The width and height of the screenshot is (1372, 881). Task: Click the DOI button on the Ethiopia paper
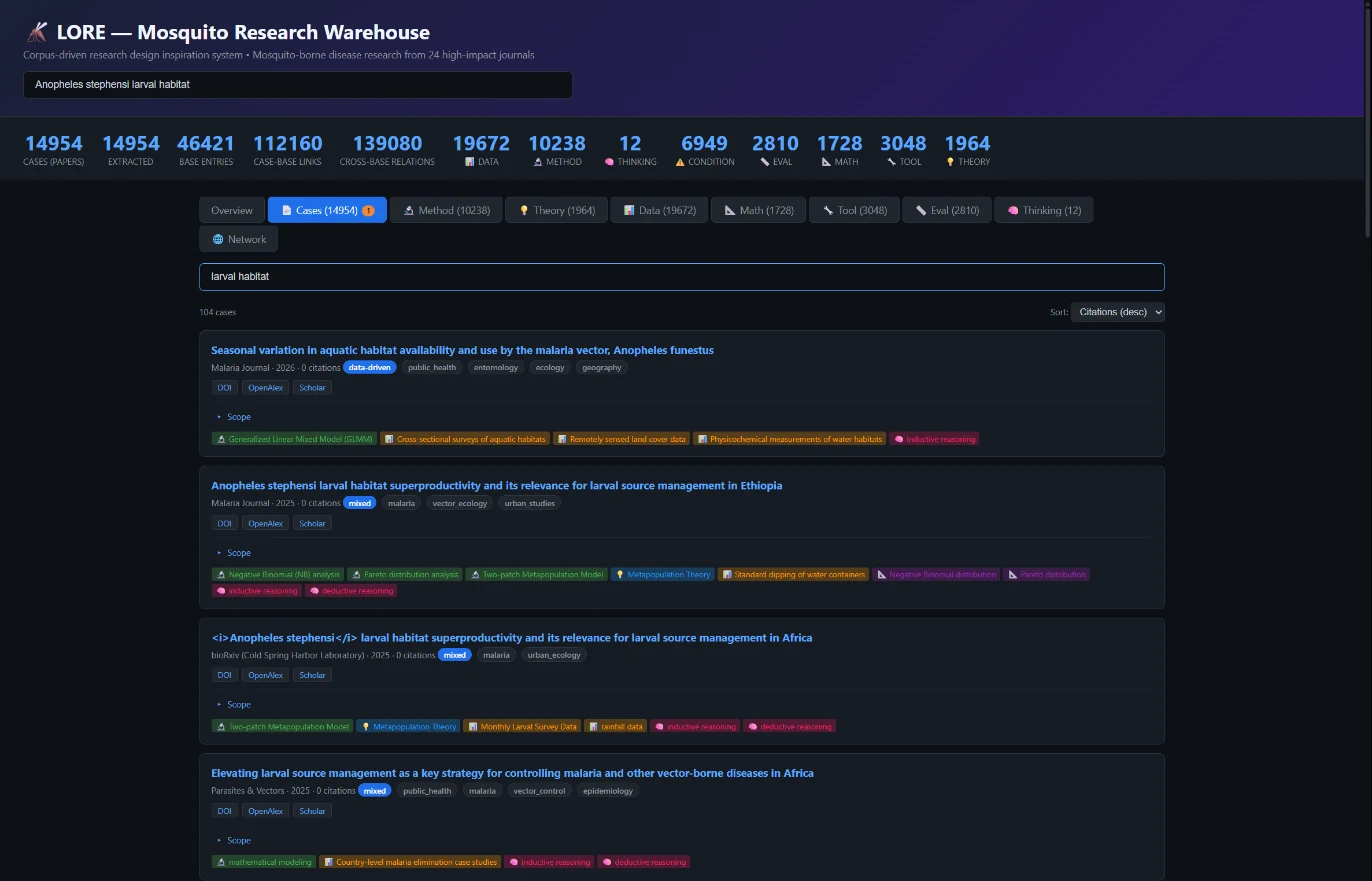224,523
